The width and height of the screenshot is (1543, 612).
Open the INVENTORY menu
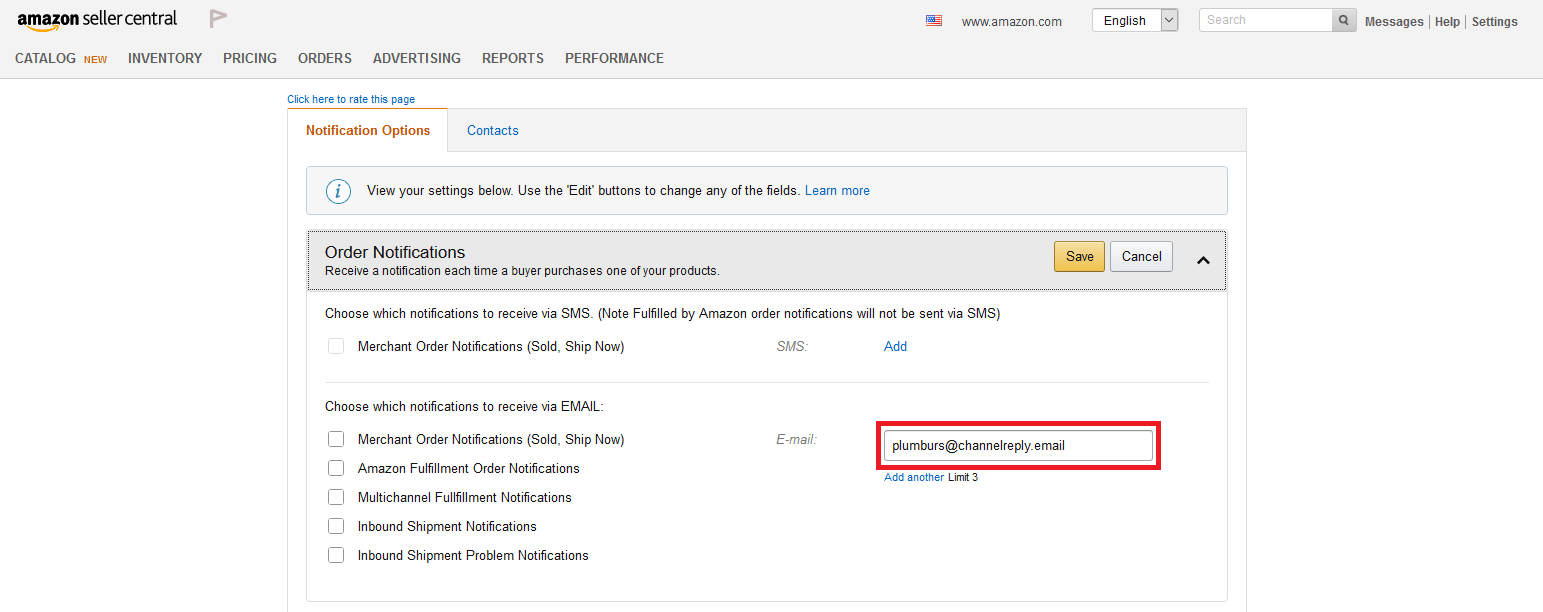165,58
